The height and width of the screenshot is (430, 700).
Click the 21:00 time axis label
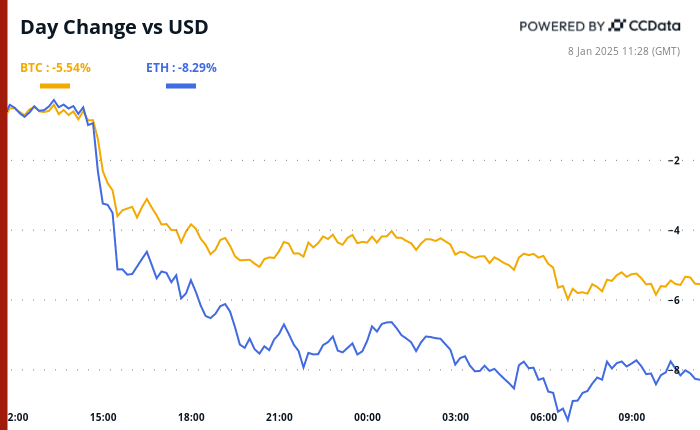pos(279,417)
